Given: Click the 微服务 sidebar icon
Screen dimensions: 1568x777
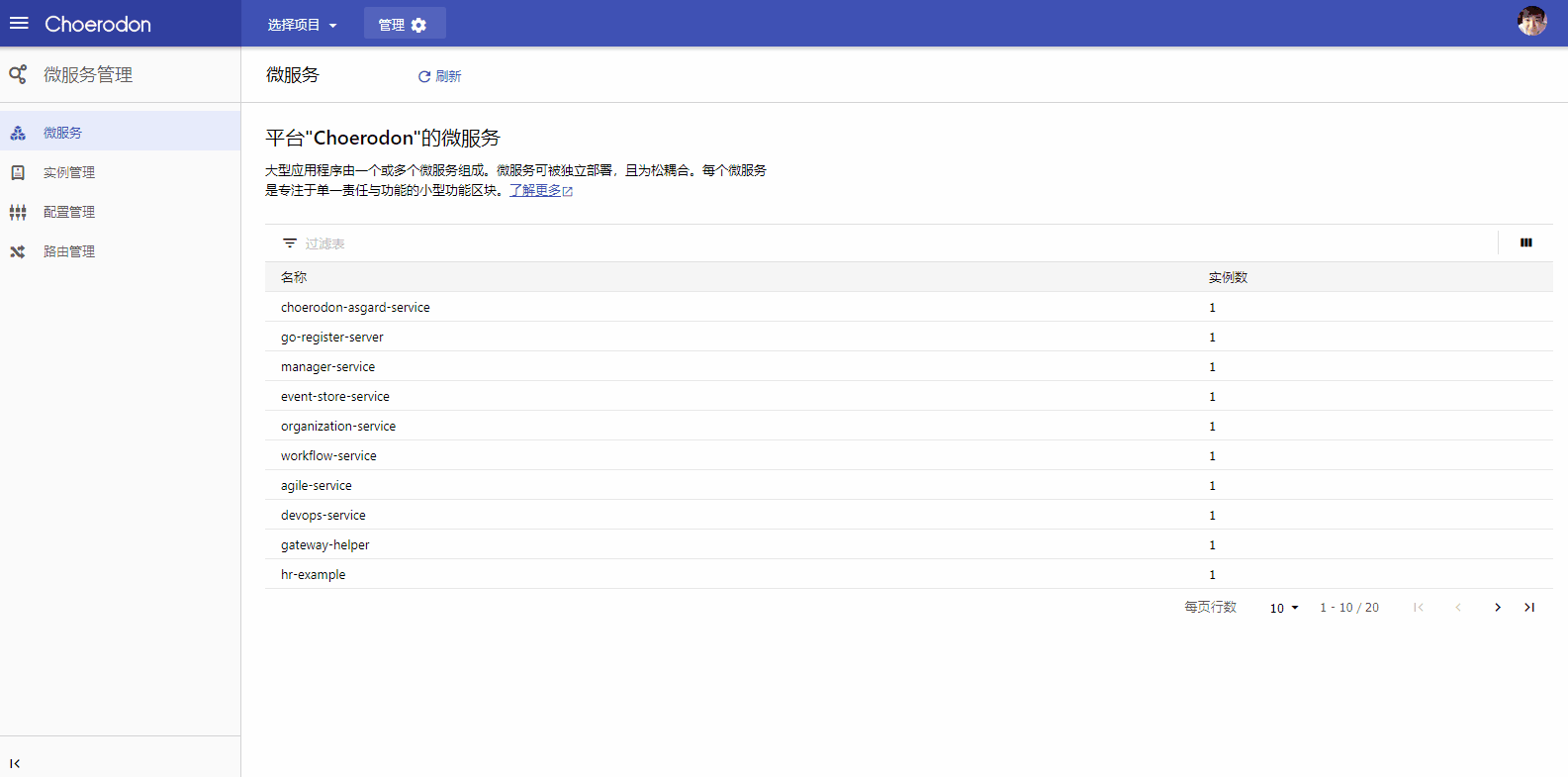Looking at the screenshot, I should (x=18, y=133).
